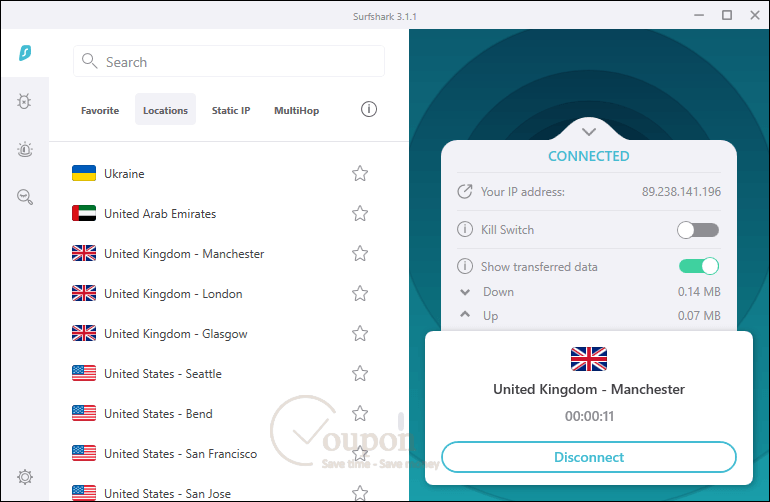Click the IP address 89.238.141.196
The image size is (770, 502).
(681, 192)
